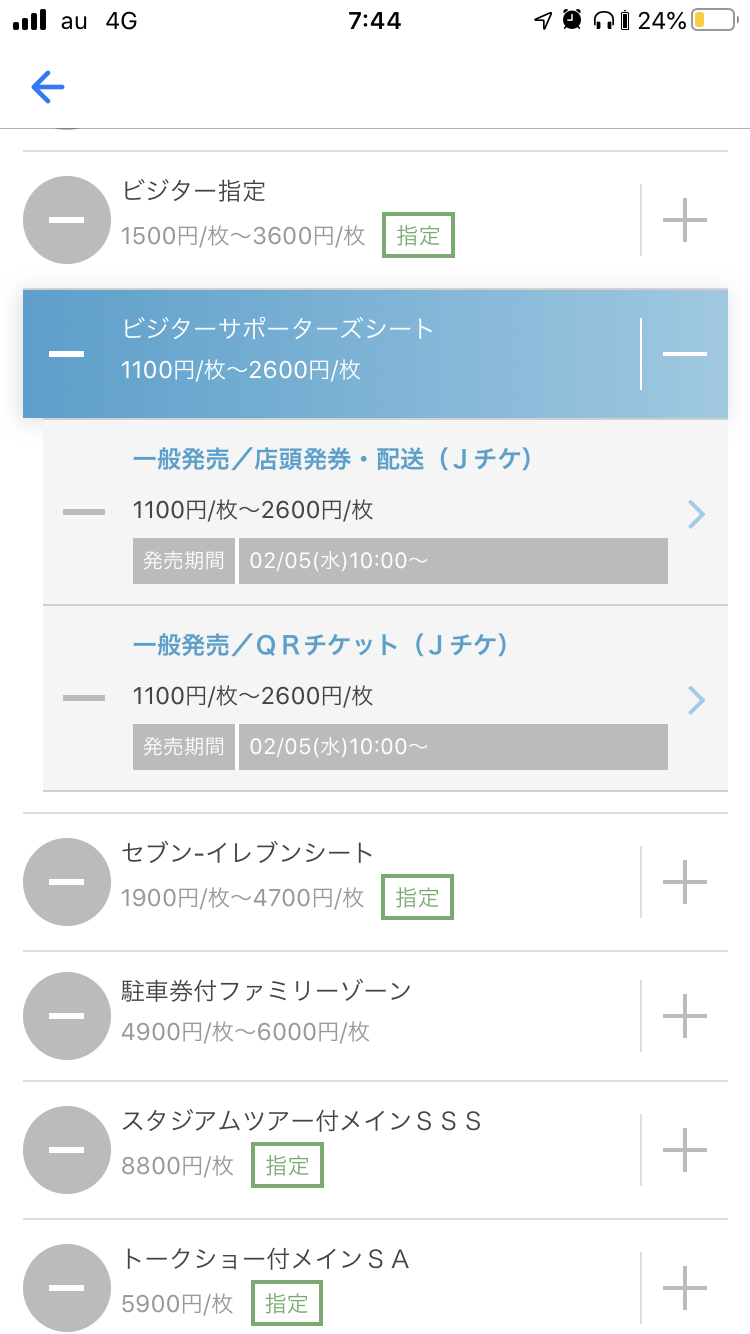The image size is (750, 1334).
Task: Open 一般発売／店頭発券・配送（Ｊチケ） link
Action: [x=332, y=459]
